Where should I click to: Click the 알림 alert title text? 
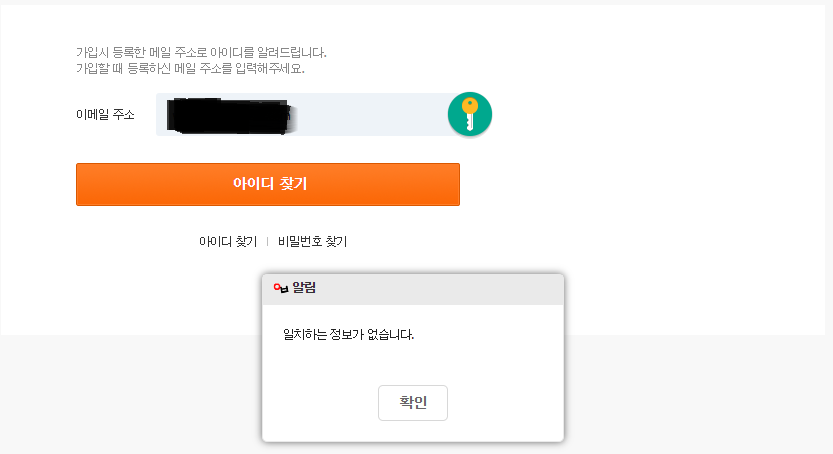[x=304, y=289]
